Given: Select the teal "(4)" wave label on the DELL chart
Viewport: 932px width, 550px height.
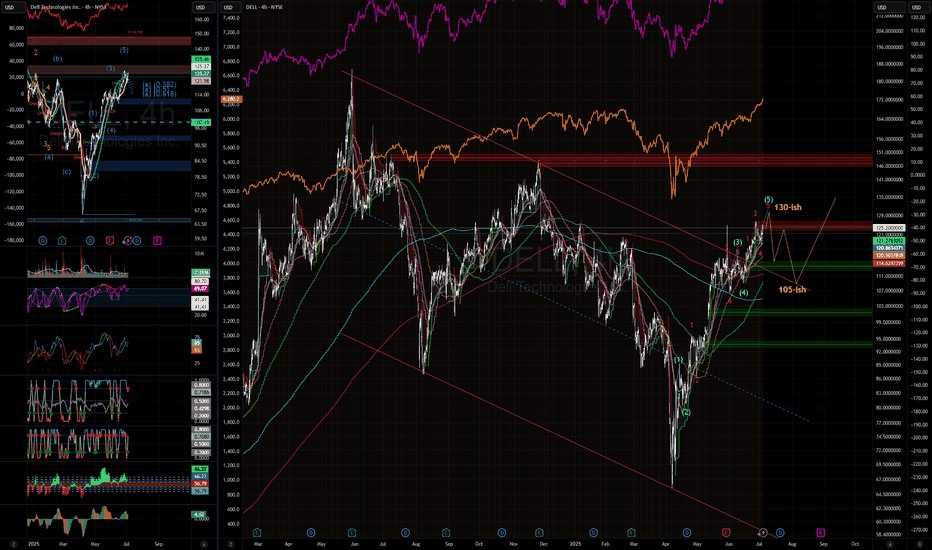Looking at the screenshot, I should (x=744, y=293).
